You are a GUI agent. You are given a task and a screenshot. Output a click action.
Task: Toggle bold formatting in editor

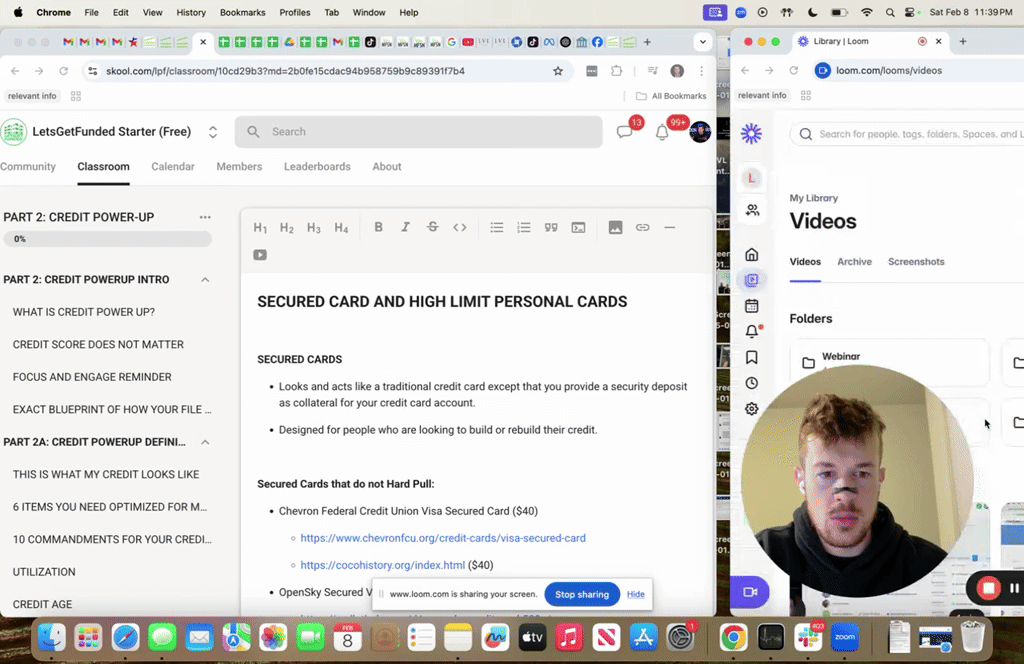click(378, 227)
